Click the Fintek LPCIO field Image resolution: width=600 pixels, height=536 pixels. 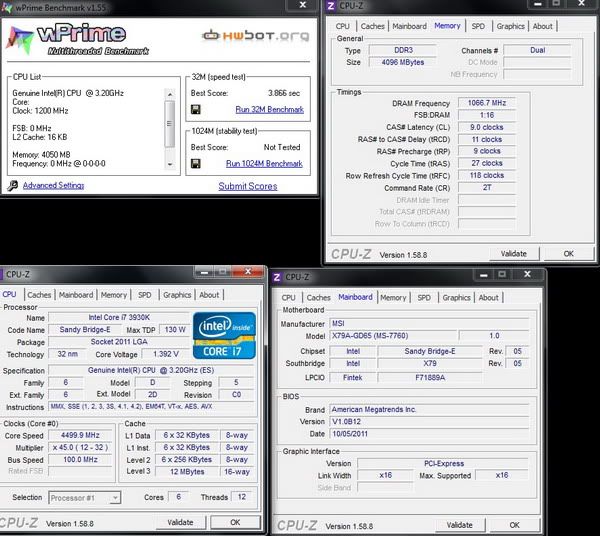[352, 378]
